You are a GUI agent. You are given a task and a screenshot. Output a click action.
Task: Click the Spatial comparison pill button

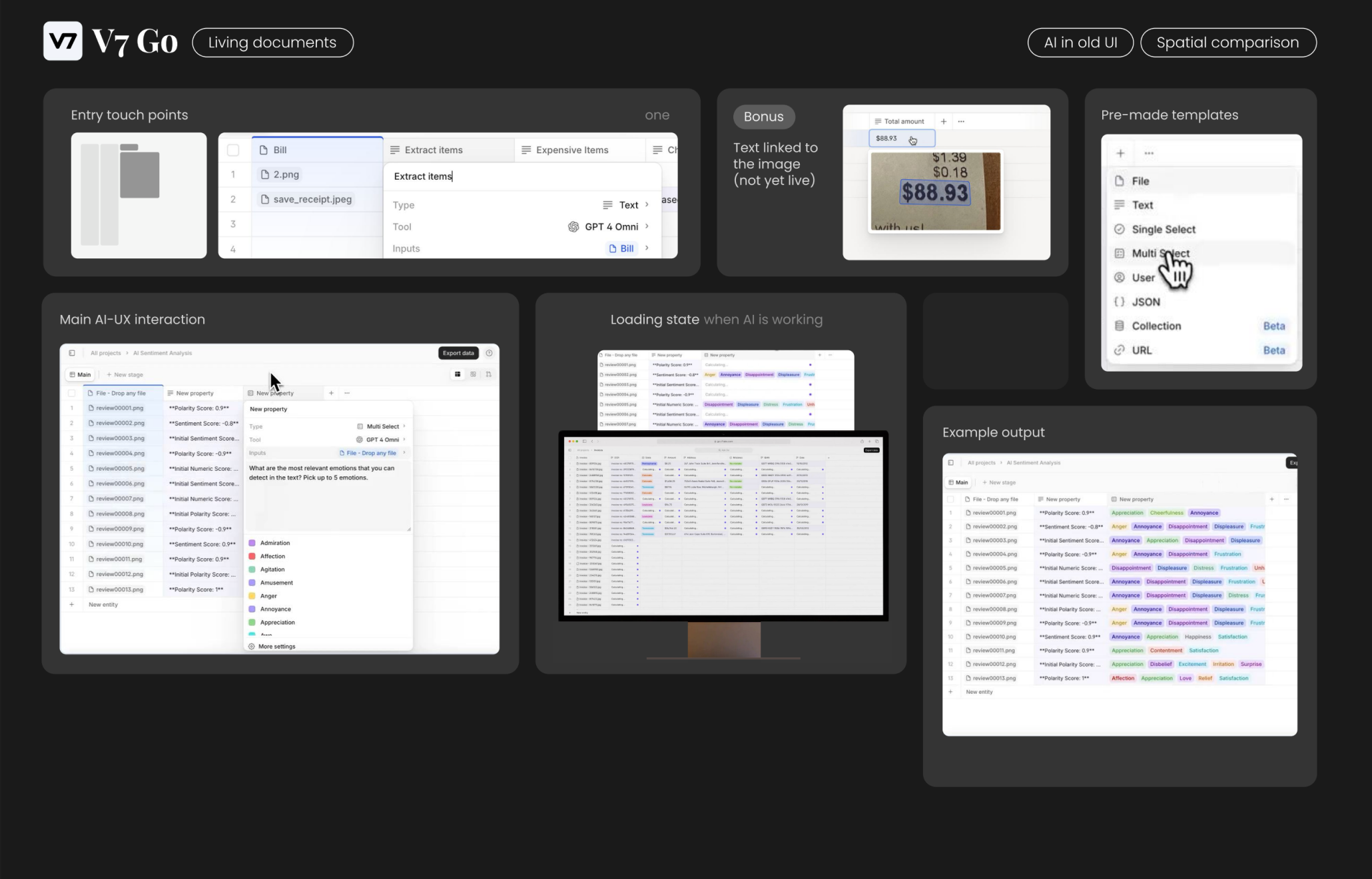click(1227, 43)
